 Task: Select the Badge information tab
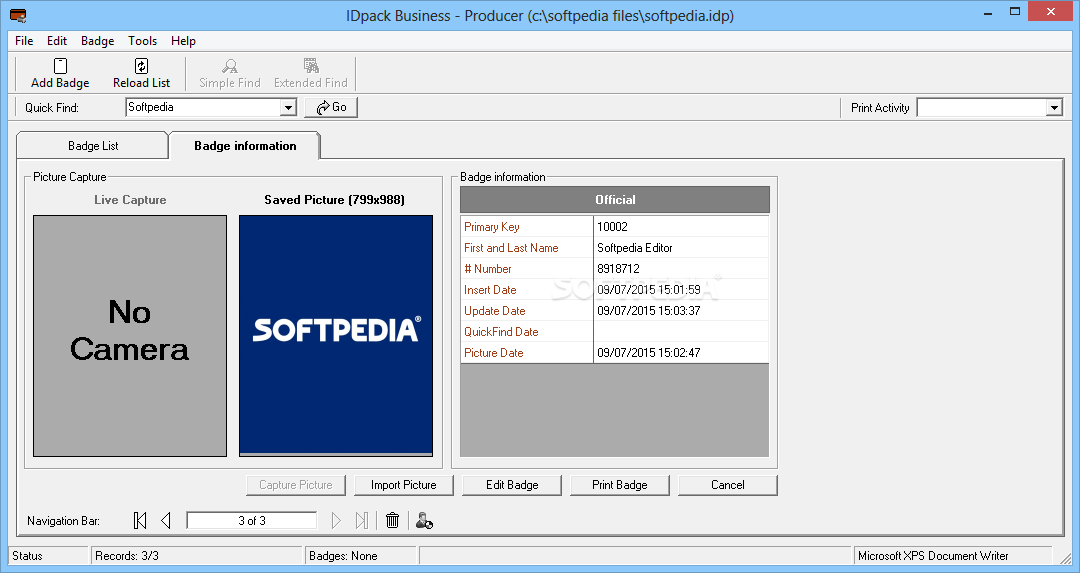click(x=245, y=146)
